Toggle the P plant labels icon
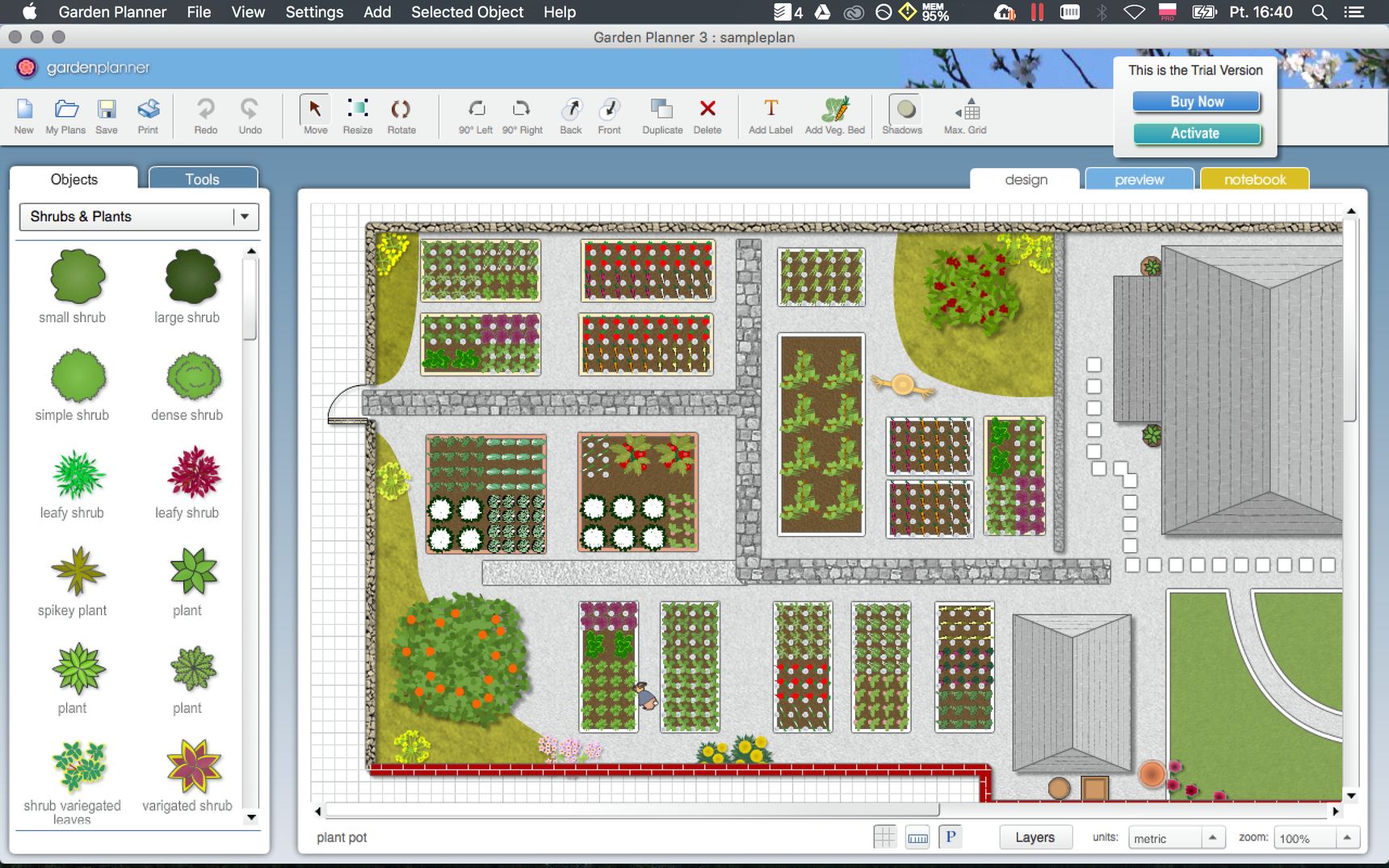Image resolution: width=1389 pixels, height=868 pixels. point(950,837)
